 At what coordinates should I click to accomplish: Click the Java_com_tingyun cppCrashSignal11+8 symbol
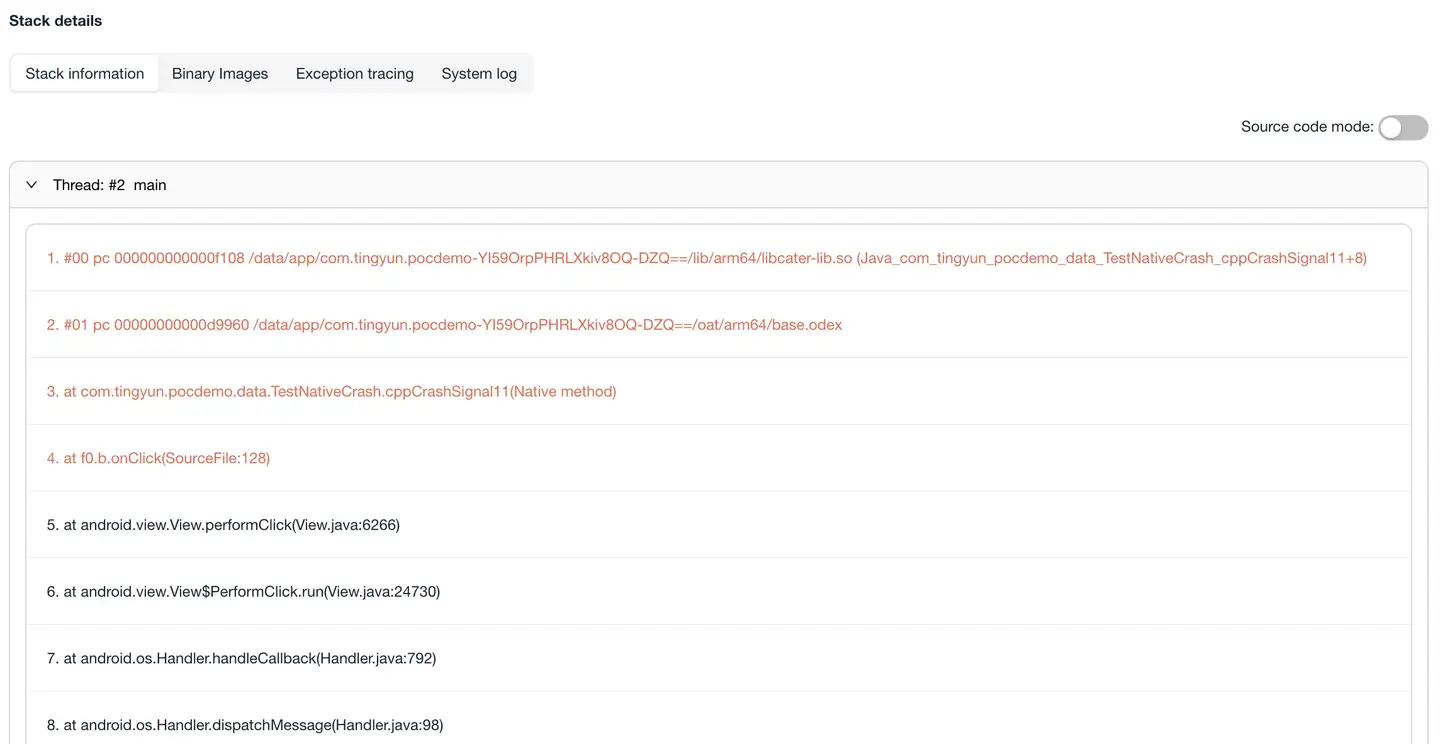tap(1112, 258)
